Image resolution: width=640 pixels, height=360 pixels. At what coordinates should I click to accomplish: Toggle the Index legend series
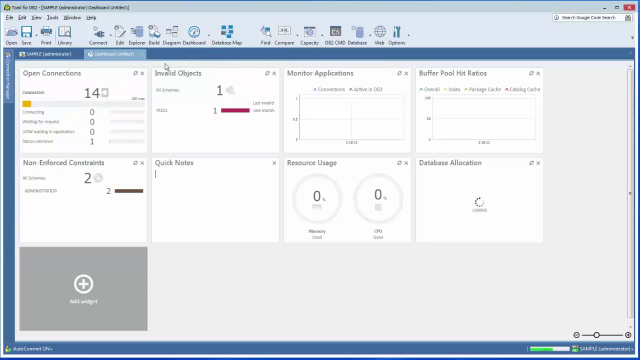[x=452, y=89]
